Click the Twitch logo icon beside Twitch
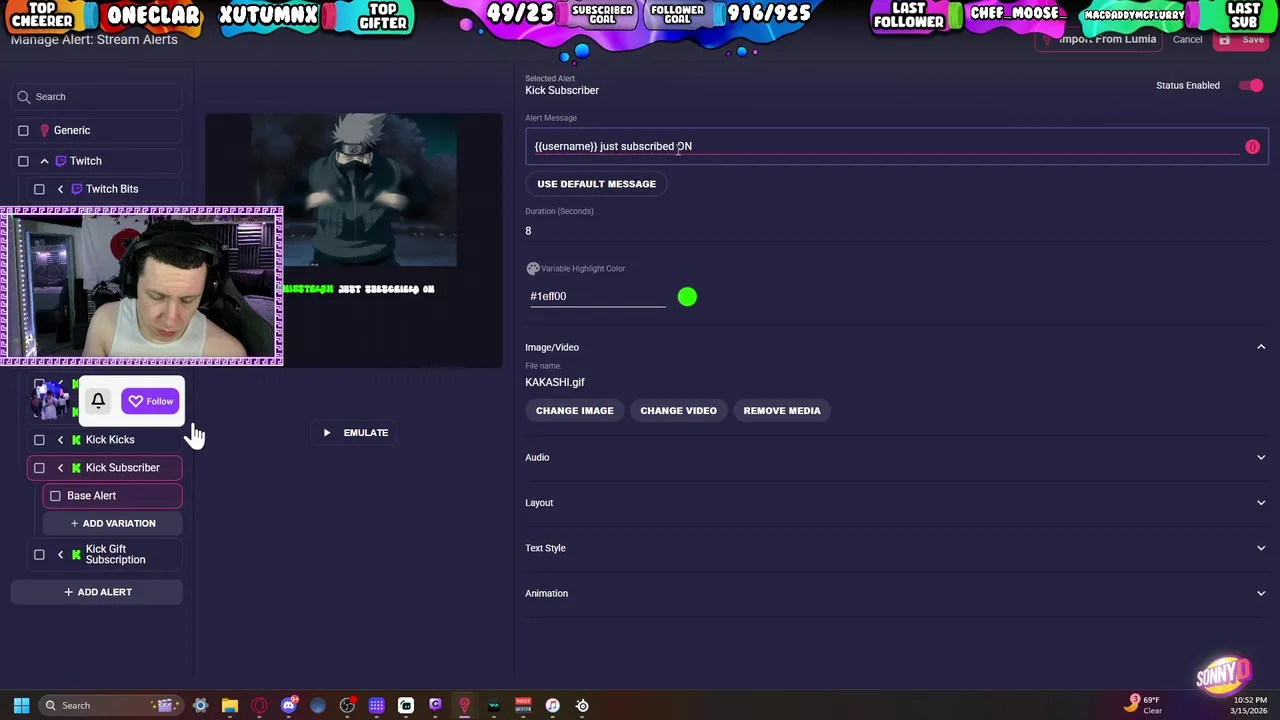This screenshot has height=720, width=1280. [x=61, y=161]
